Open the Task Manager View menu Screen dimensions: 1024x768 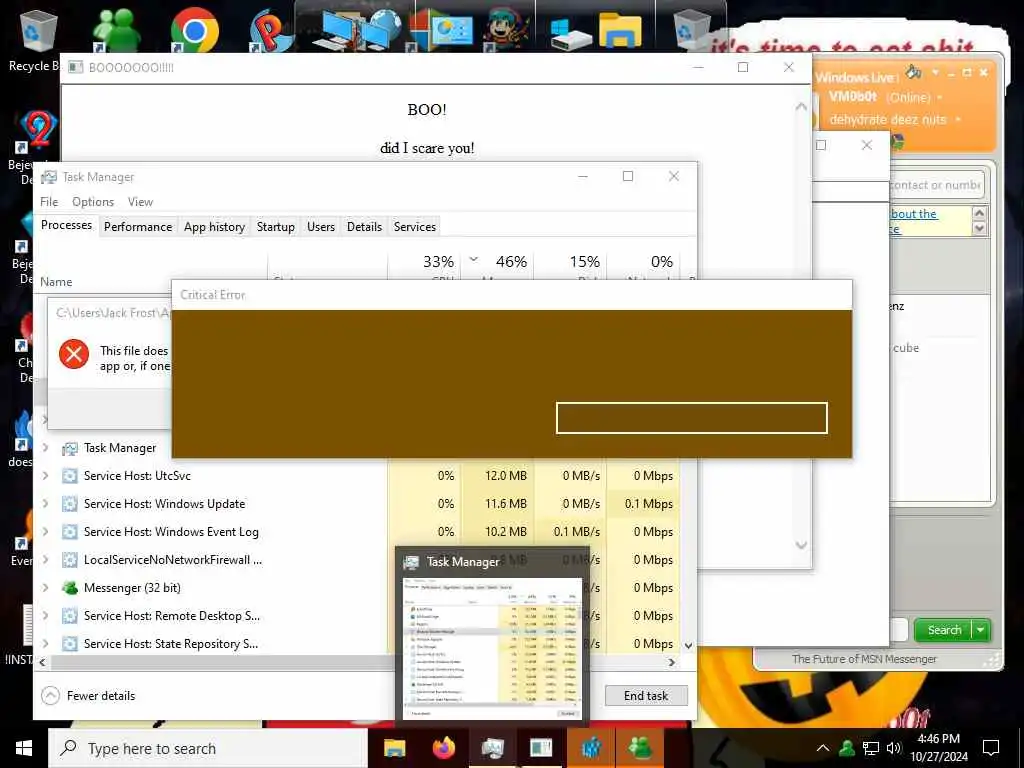pos(140,202)
